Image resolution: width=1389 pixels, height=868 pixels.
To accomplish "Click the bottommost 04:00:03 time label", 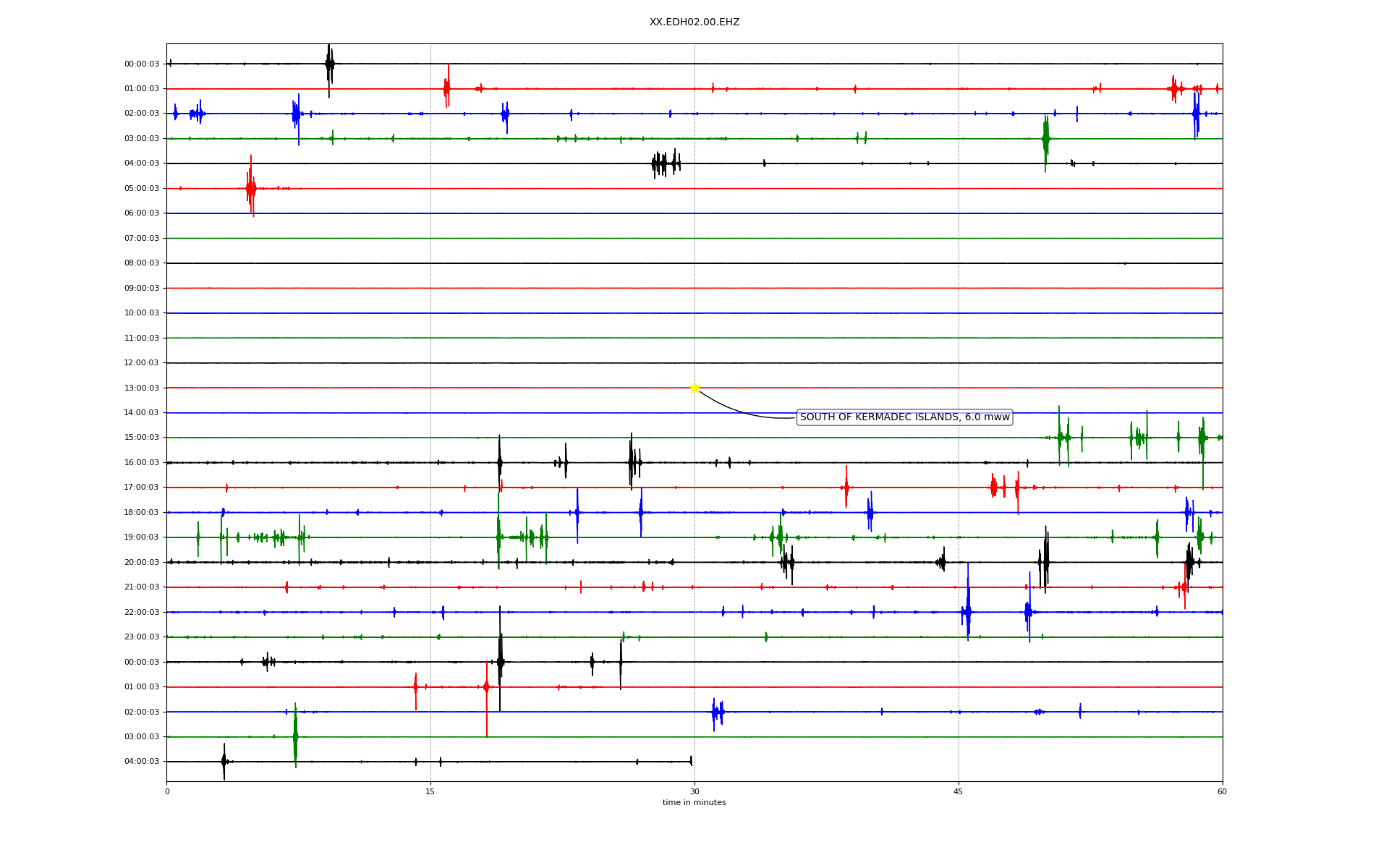I will [x=142, y=762].
